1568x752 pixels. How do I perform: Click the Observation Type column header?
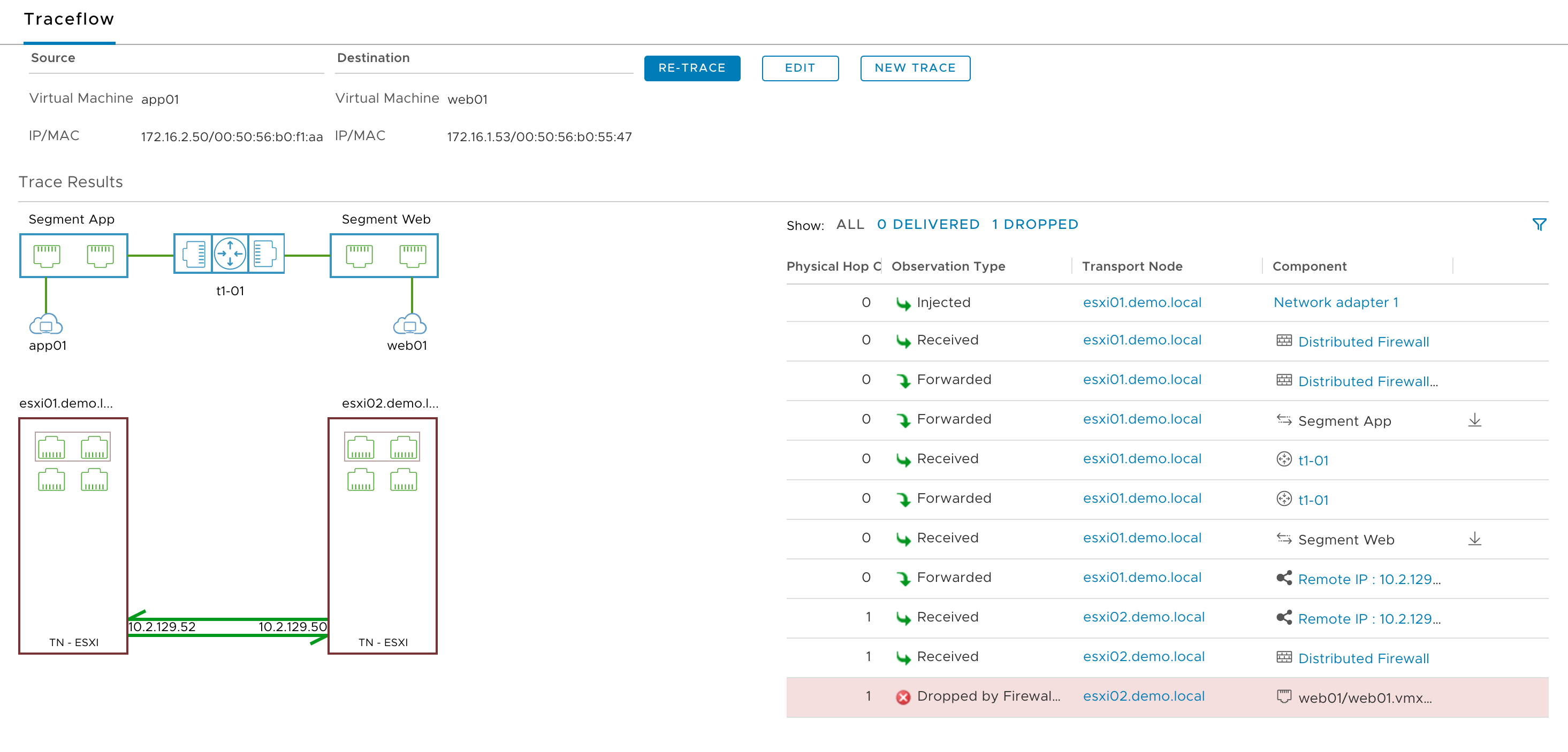(x=948, y=266)
